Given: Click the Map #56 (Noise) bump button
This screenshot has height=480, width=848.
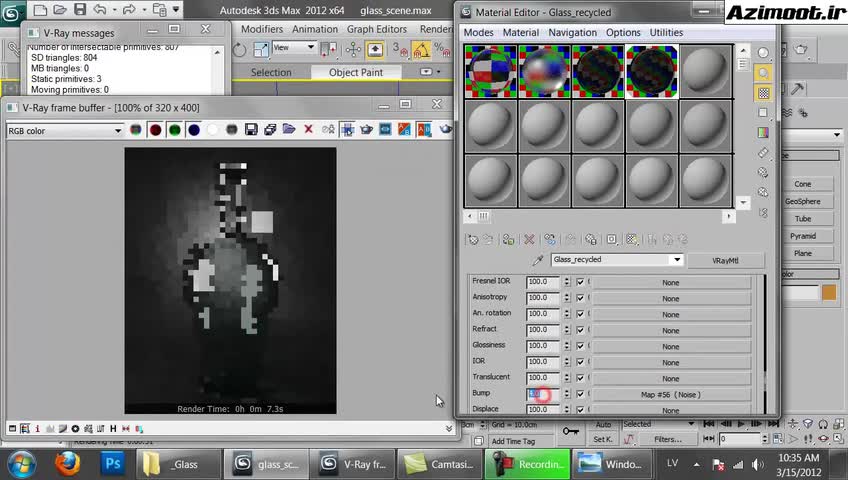Looking at the screenshot, I should [x=670, y=395].
